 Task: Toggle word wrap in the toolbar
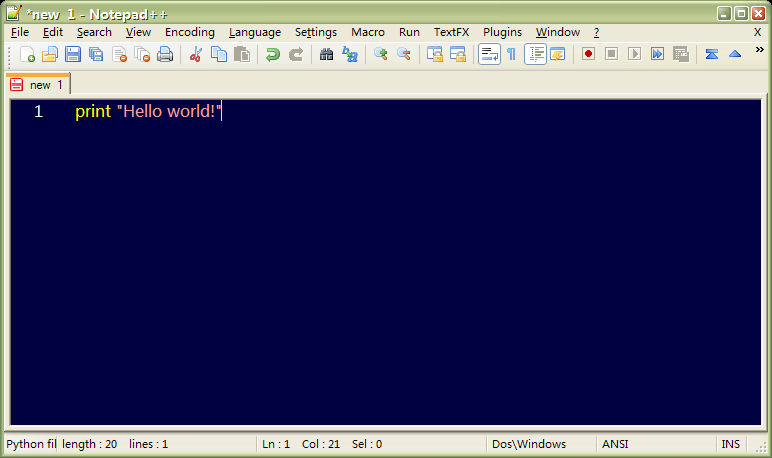[489, 54]
